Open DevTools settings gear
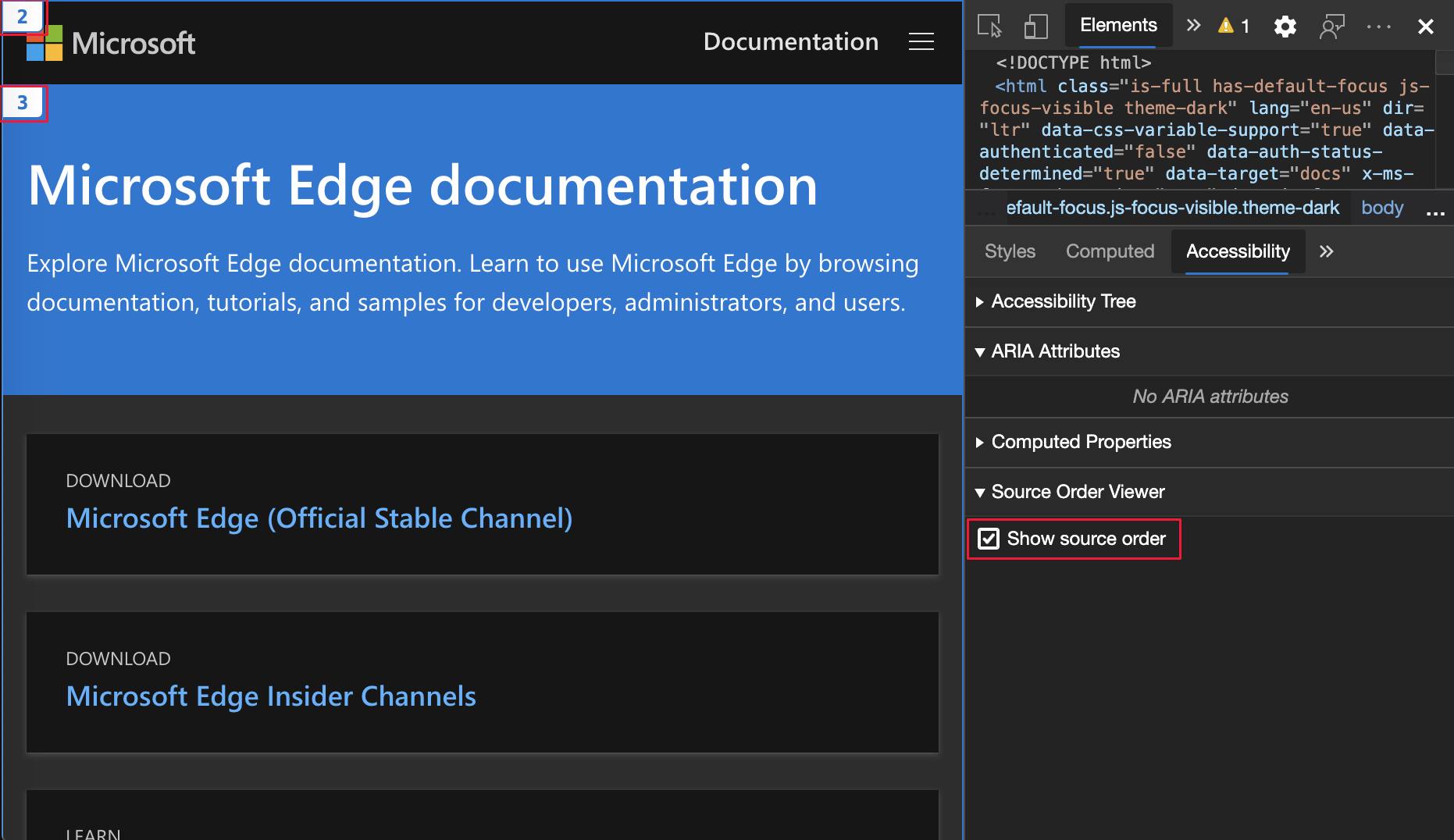This screenshot has height=840, width=1454. tap(1285, 26)
